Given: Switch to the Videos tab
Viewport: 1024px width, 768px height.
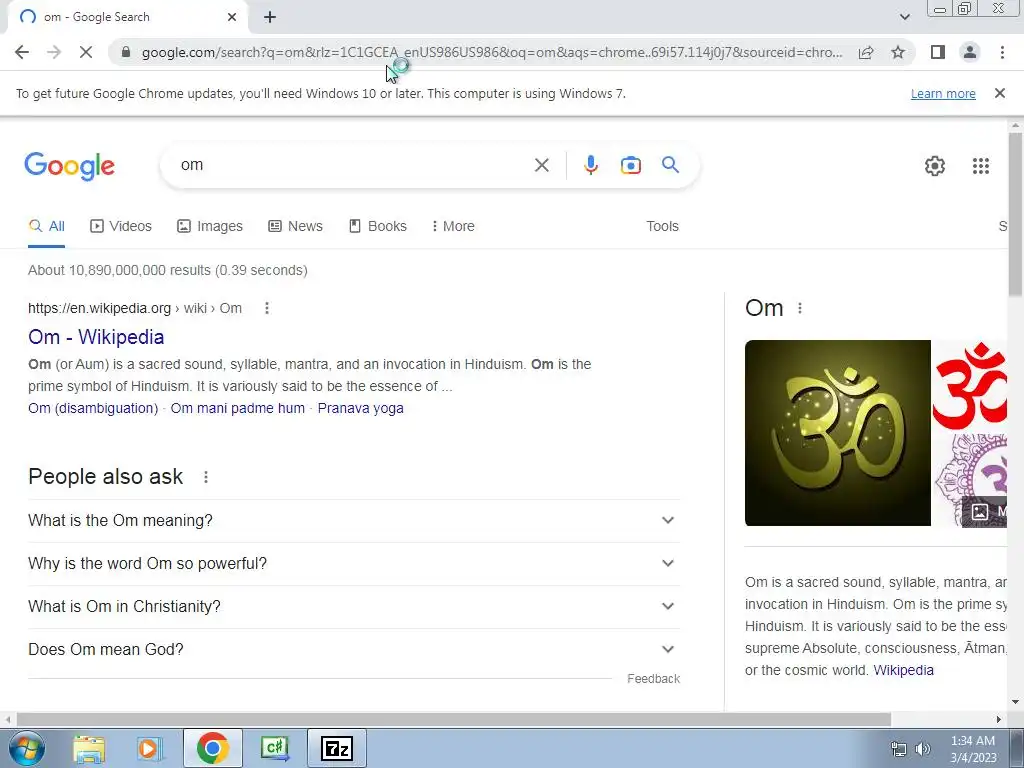Looking at the screenshot, I should tap(121, 226).
